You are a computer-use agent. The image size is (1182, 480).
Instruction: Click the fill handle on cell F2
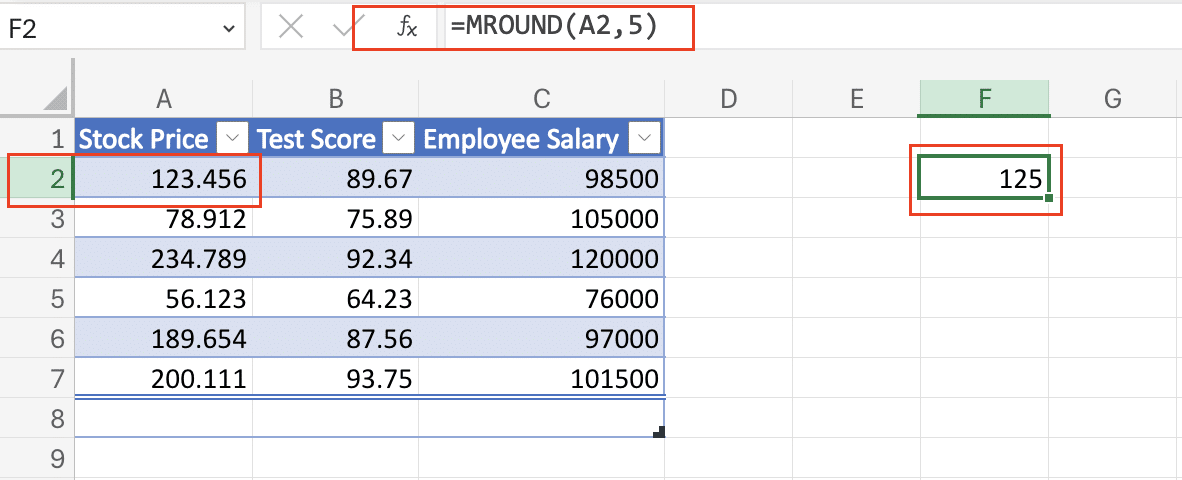click(1049, 198)
